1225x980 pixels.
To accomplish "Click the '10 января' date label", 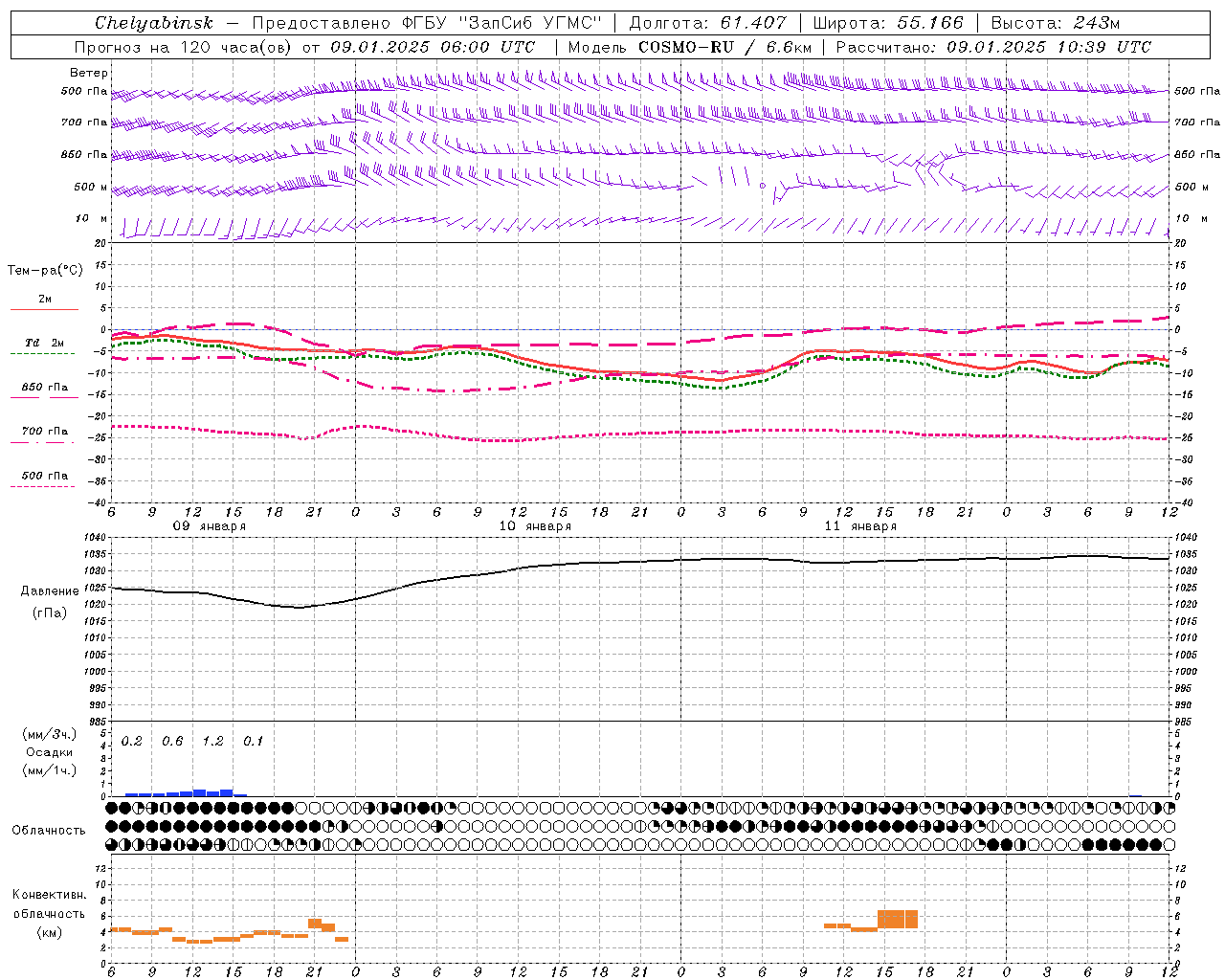I will (535, 526).
